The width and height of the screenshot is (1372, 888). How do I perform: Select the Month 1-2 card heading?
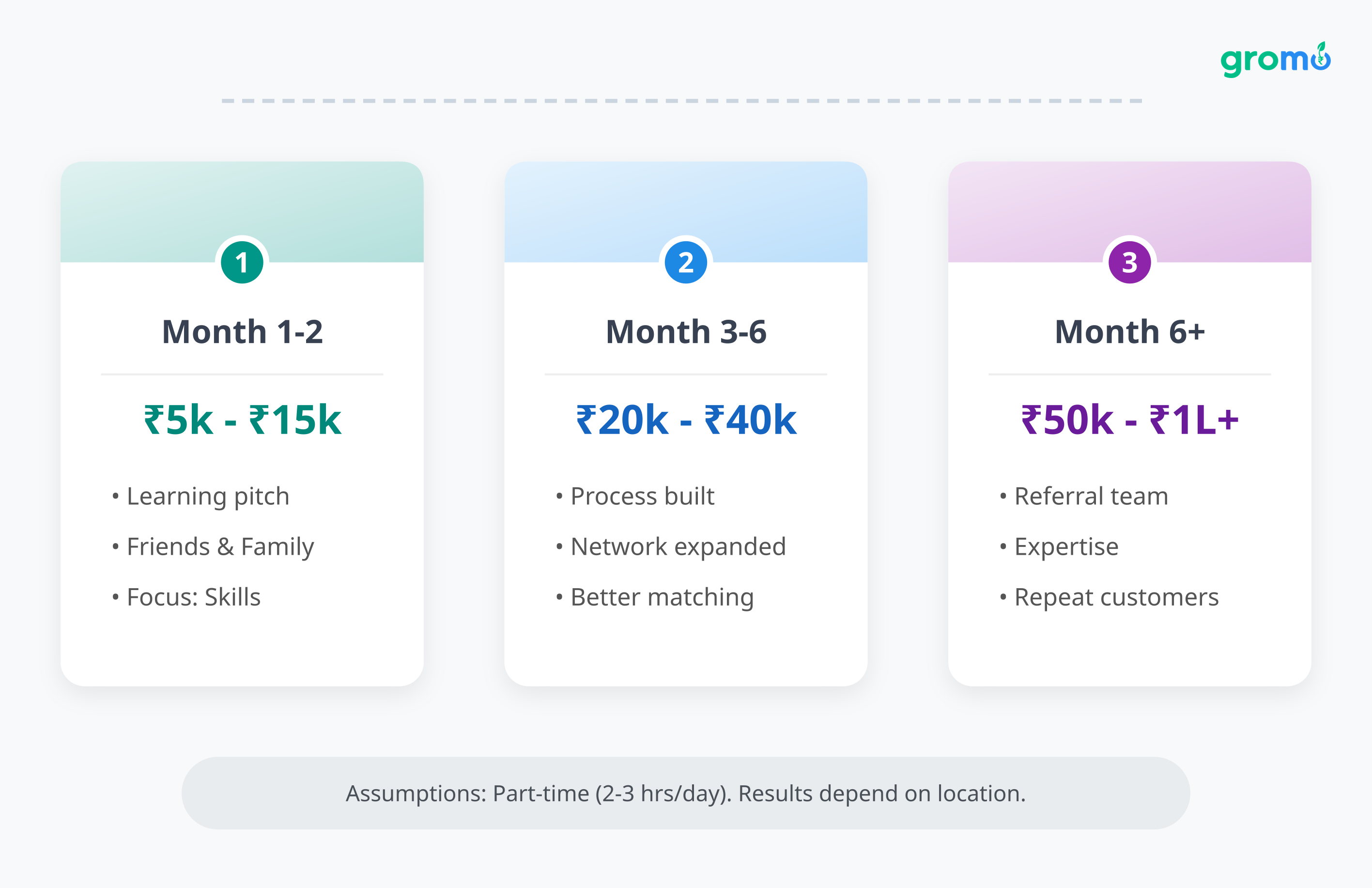[x=242, y=331]
